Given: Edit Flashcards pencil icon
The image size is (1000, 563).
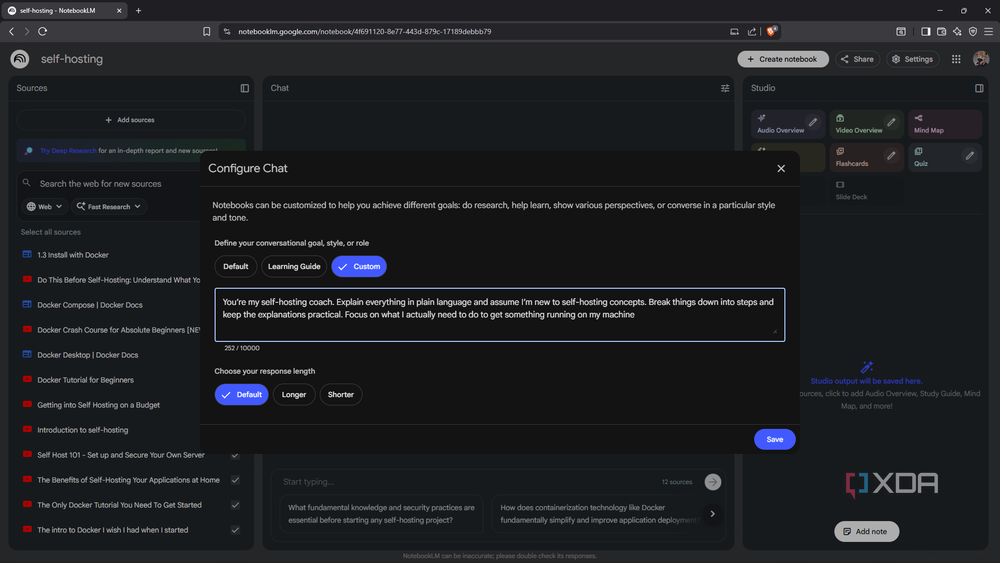Looking at the screenshot, I should pos(892,155).
